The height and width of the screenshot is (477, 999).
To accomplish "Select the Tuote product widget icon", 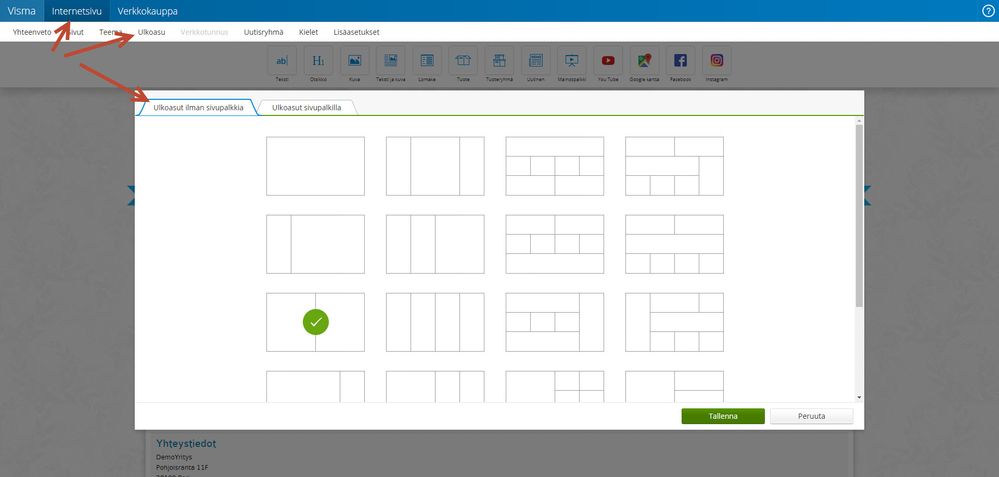I will (463, 61).
